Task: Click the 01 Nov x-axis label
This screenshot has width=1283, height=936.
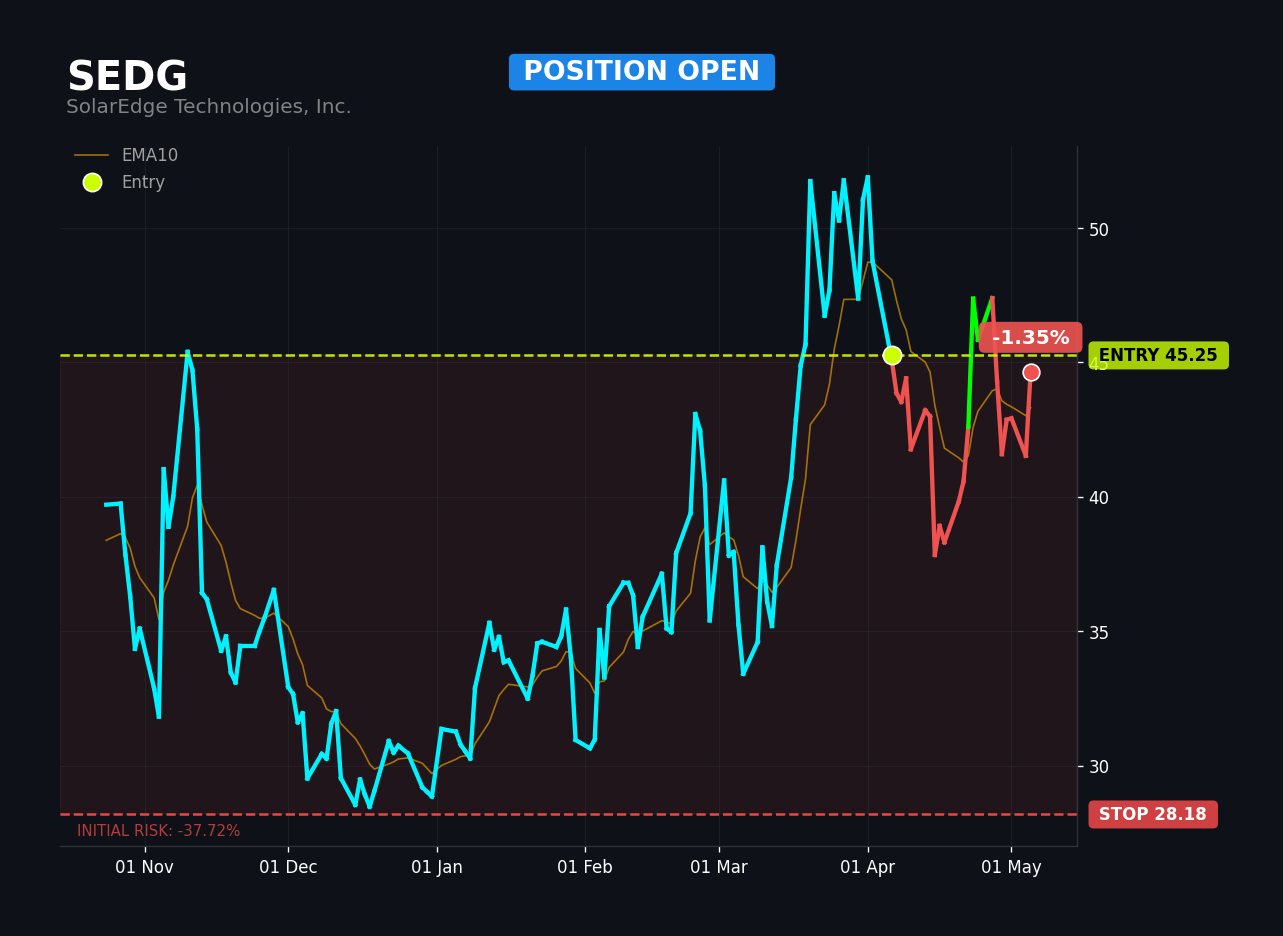Action: click(x=145, y=867)
